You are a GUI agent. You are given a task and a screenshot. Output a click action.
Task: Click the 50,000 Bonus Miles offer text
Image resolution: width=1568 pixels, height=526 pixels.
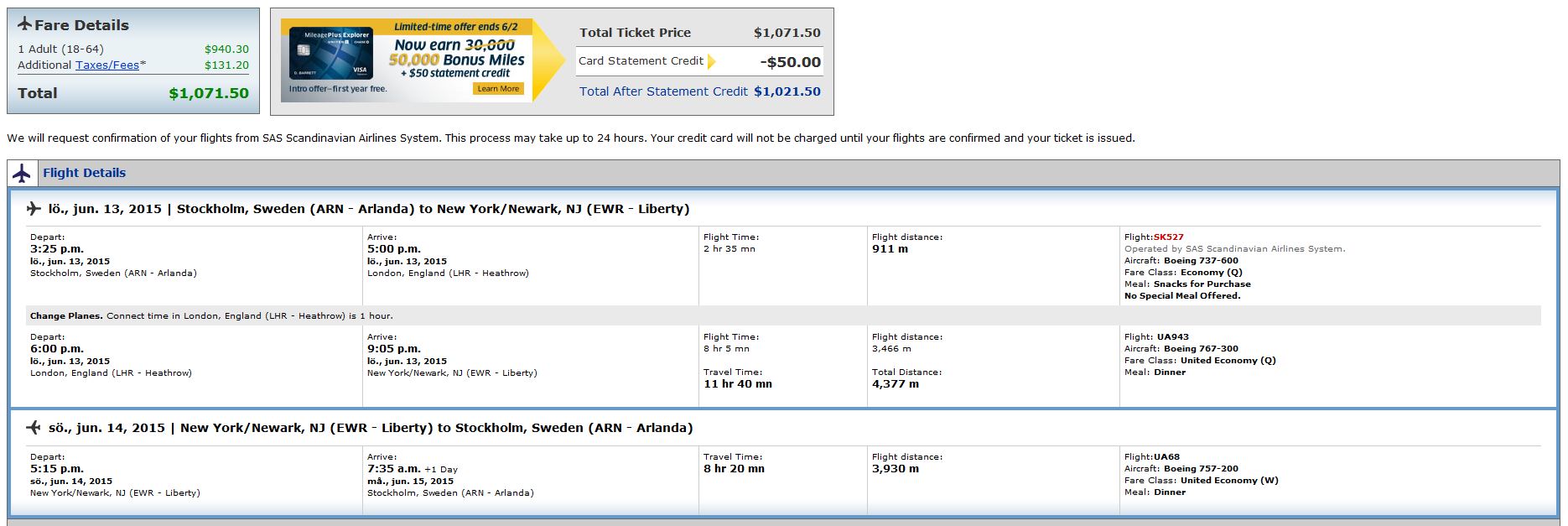tap(456, 60)
